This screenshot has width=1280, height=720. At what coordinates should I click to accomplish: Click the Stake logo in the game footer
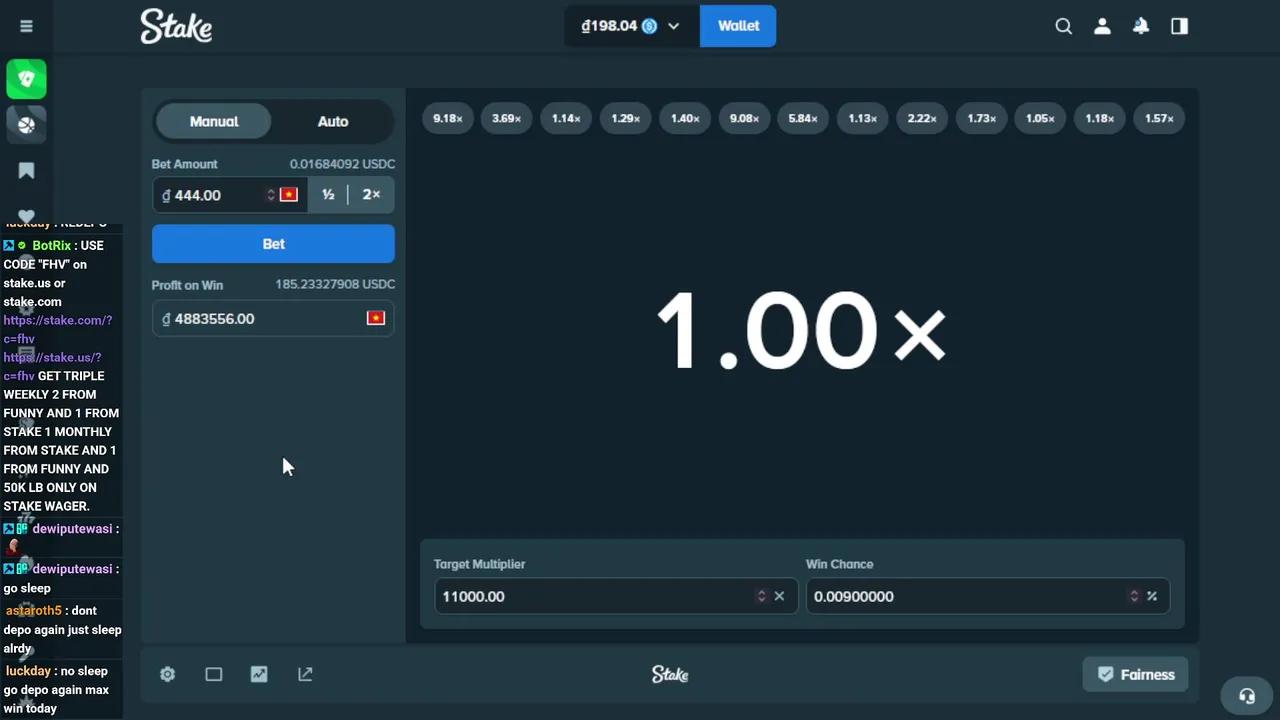(x=670, y=675)
